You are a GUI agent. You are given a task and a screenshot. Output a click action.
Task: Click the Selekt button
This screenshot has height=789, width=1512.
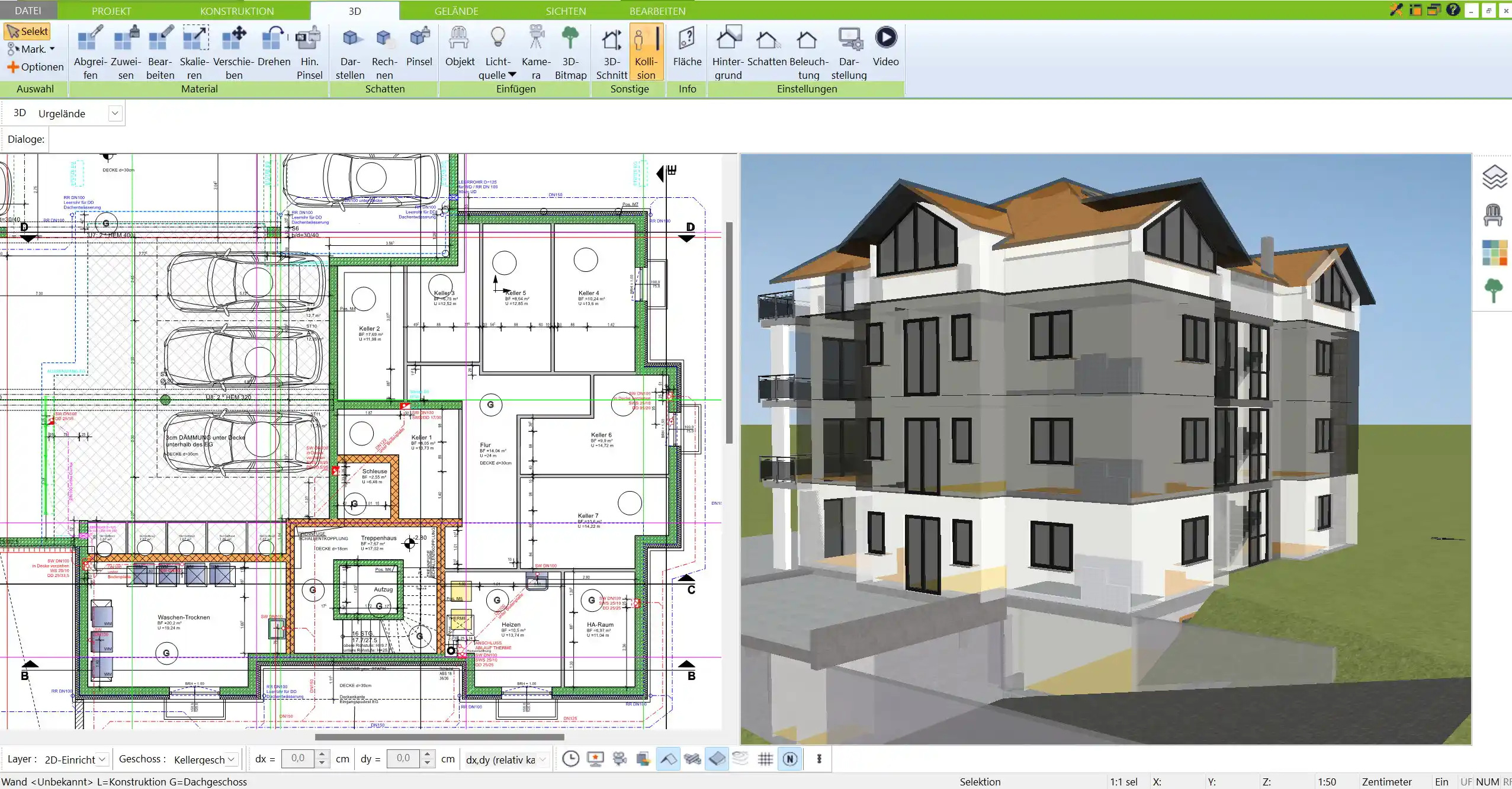pyautogui.click(x=27, y=31)
